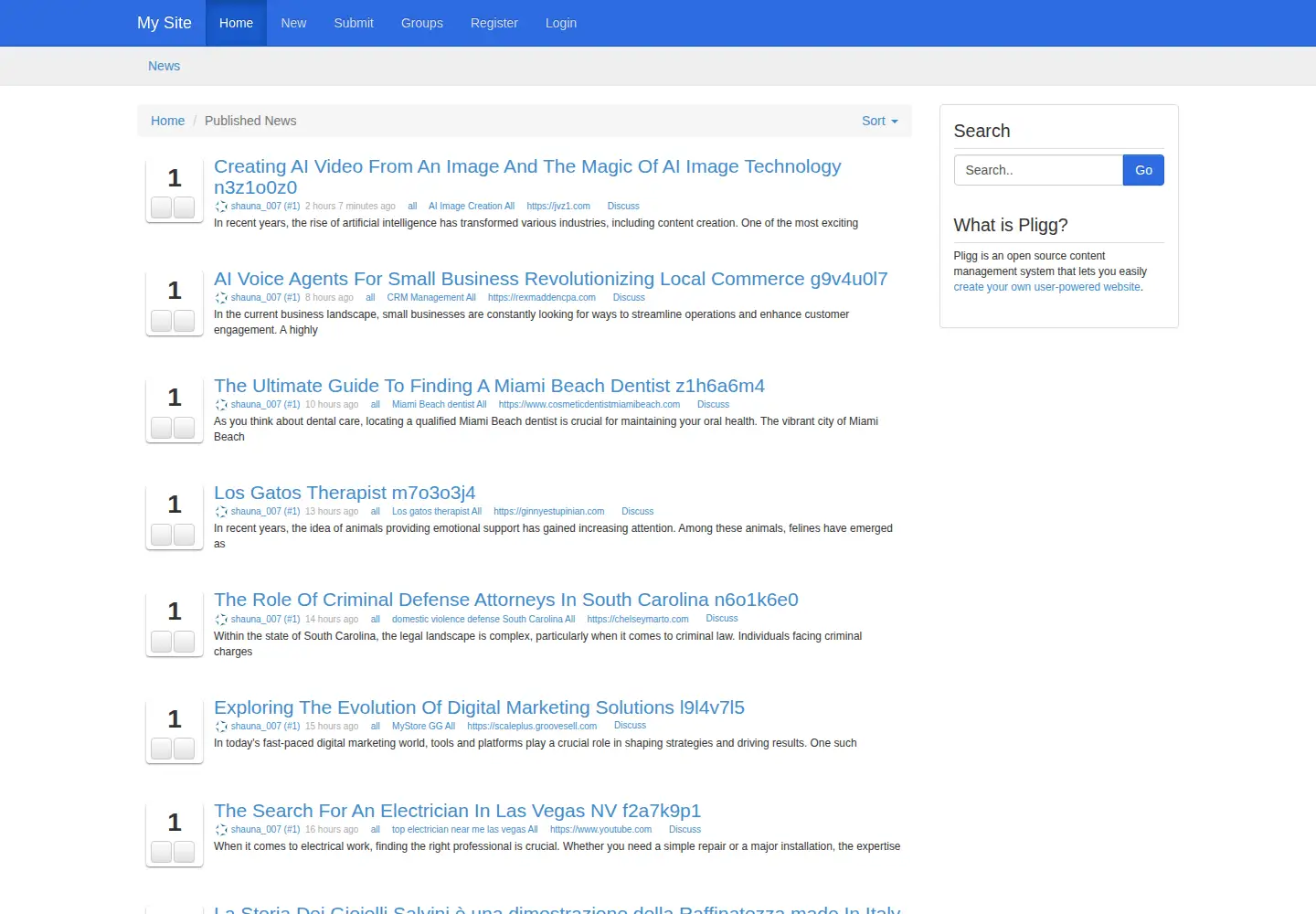
Task: Go to the Submit page
Action: tap(354, 23)
